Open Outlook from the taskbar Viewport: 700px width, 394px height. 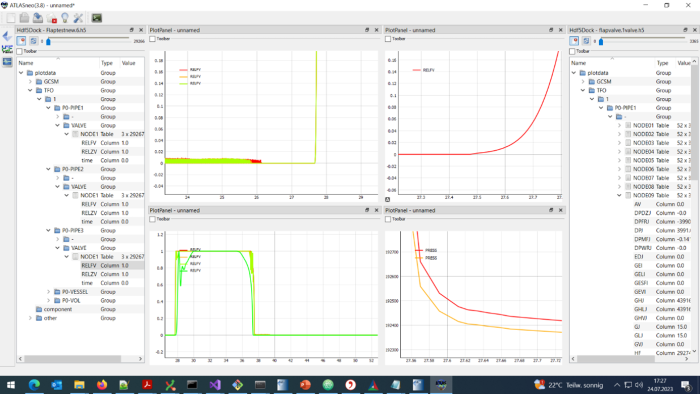pyautogui.click(x=57, y=385)
